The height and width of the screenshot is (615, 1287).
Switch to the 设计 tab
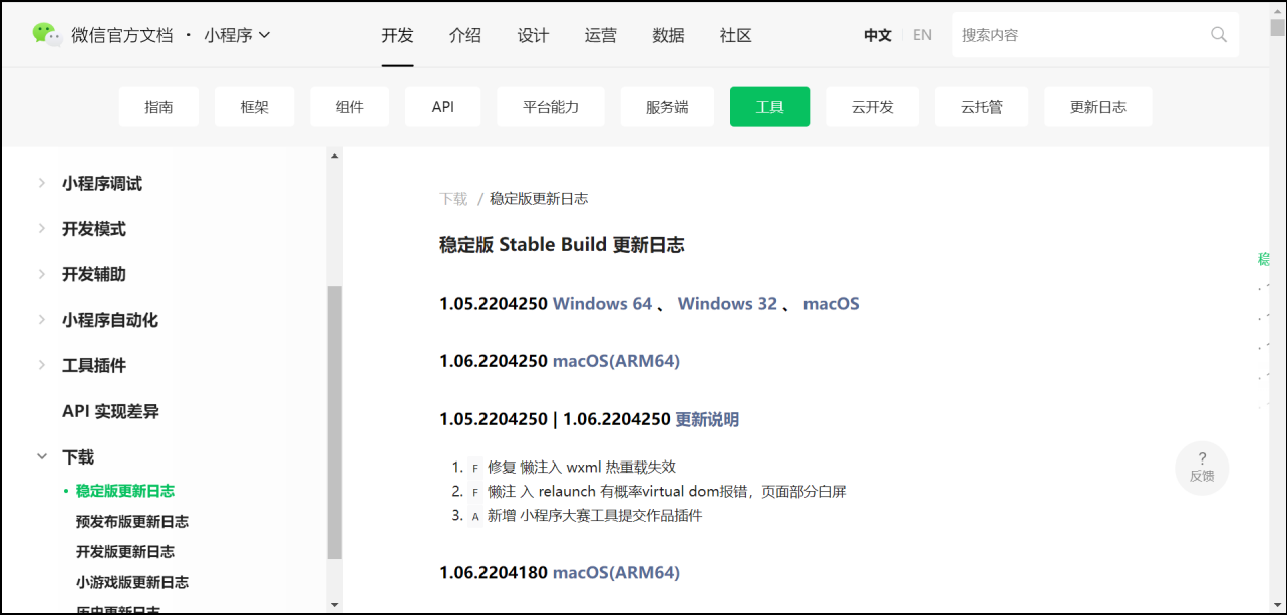point(533,34)
